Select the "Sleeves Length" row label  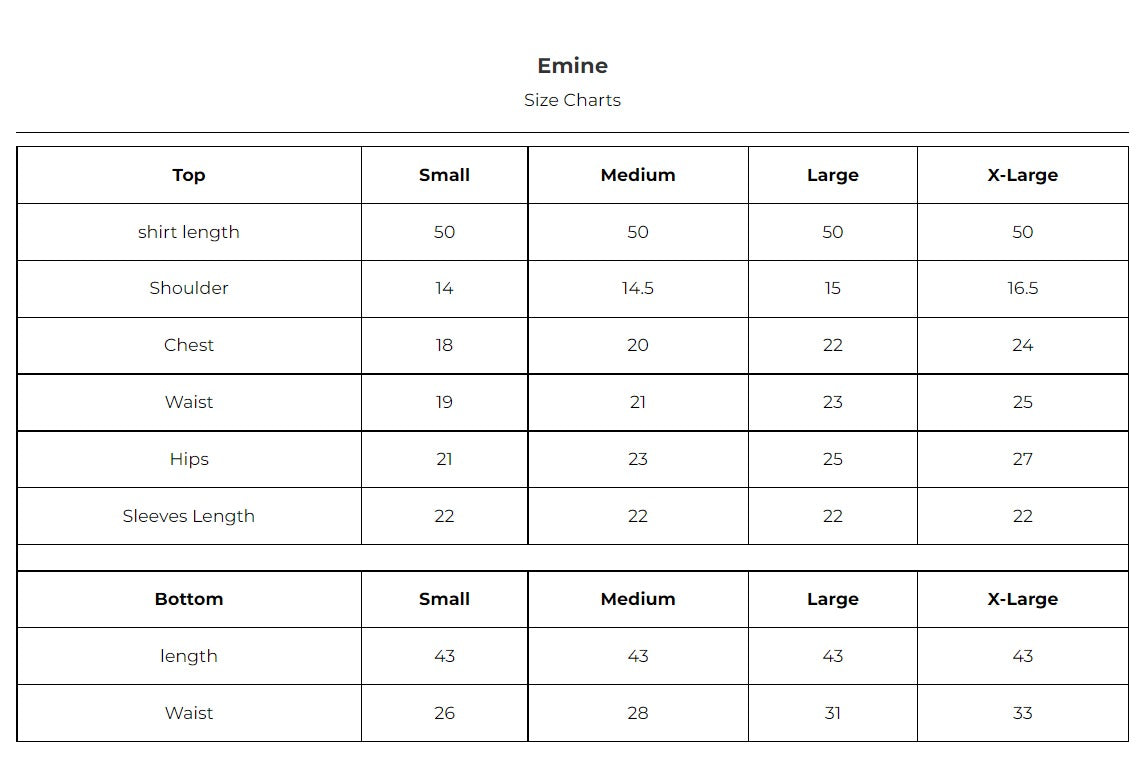pos(189,516)
